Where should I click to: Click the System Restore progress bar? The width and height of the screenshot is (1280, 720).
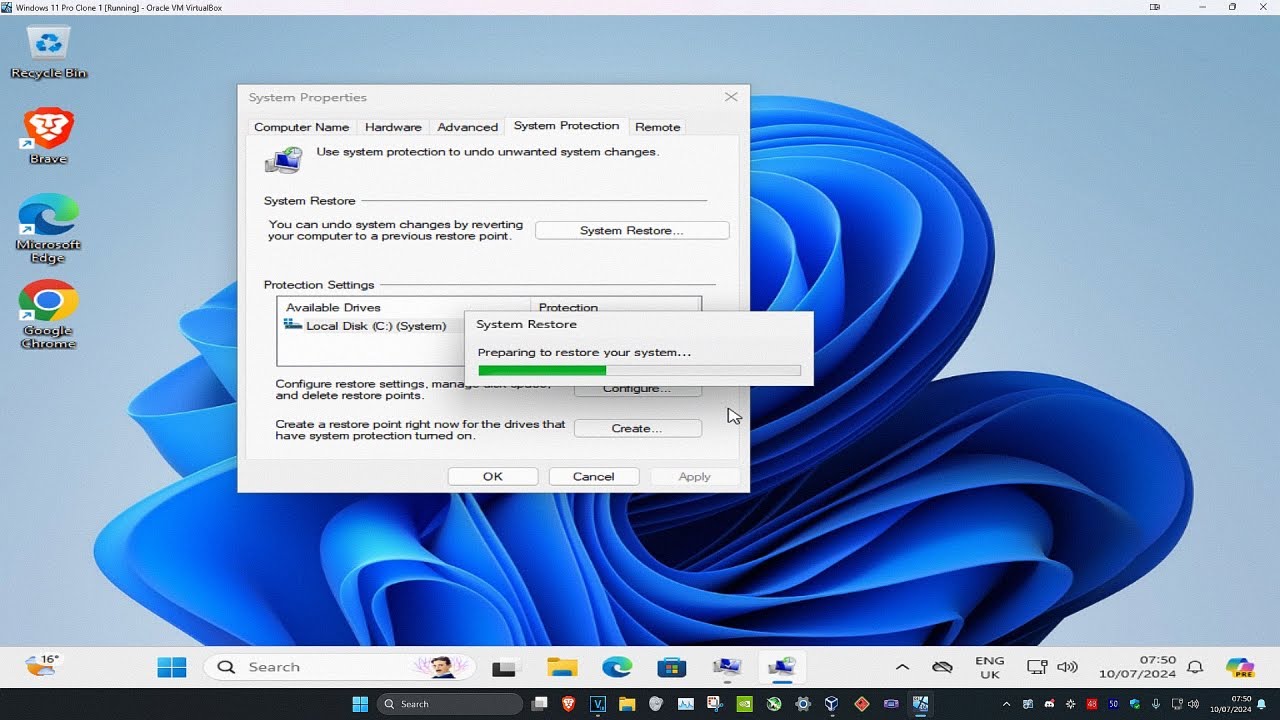point(639,370)
